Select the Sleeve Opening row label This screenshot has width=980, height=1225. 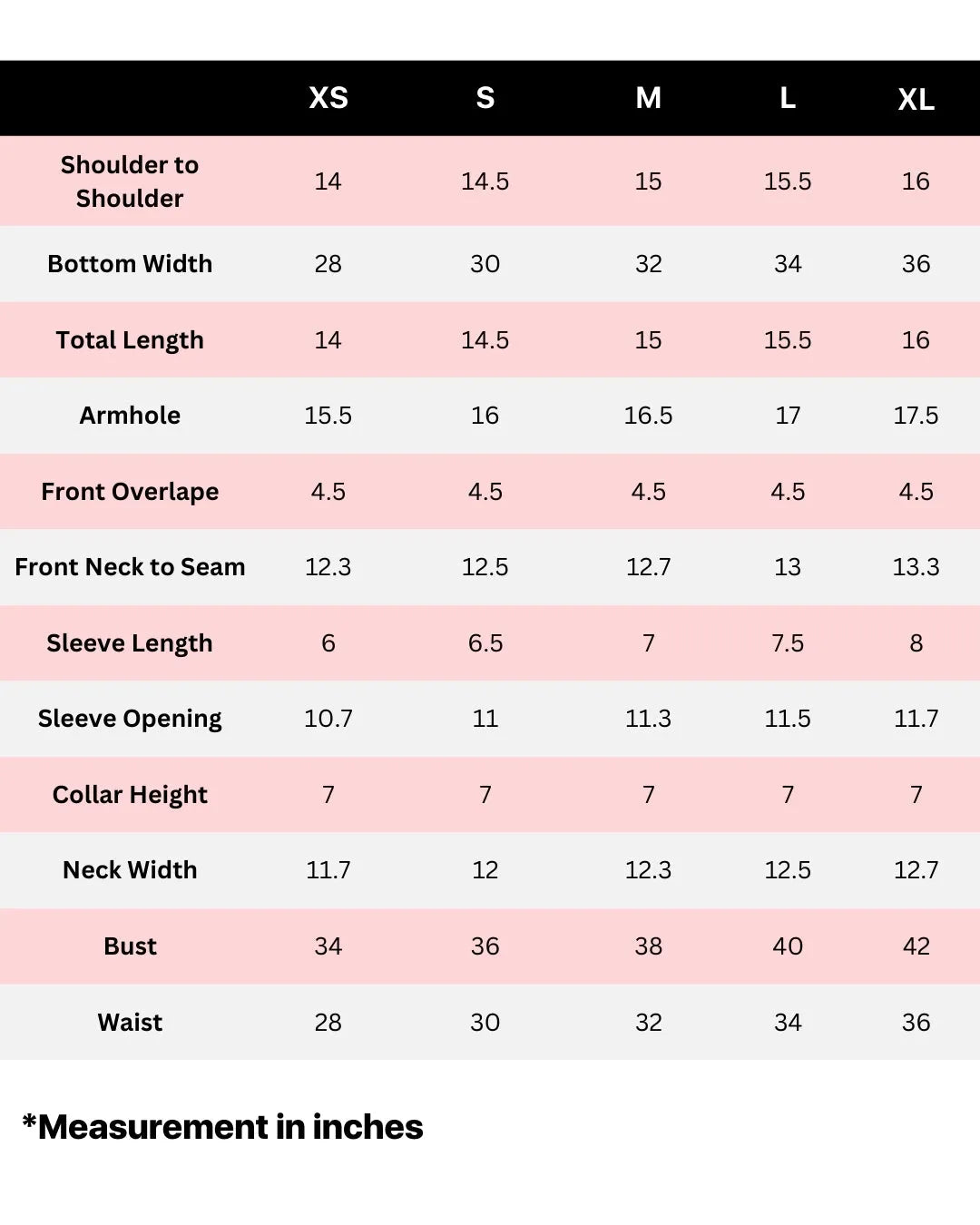(130, 719)
